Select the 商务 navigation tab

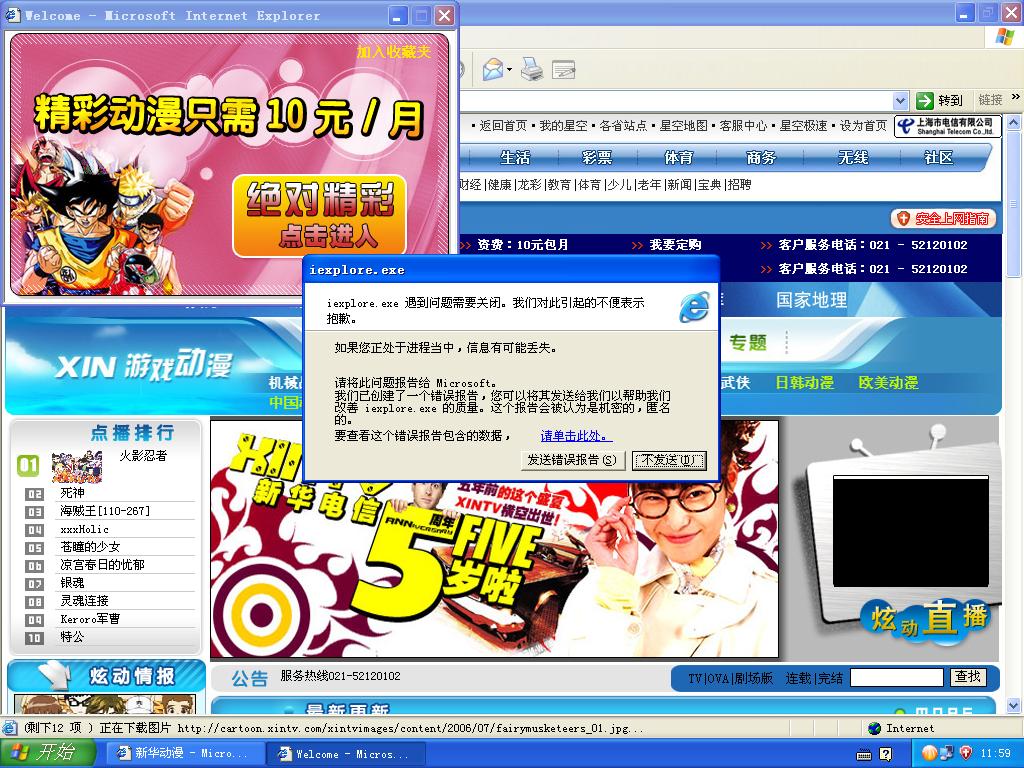click(761, 157)
